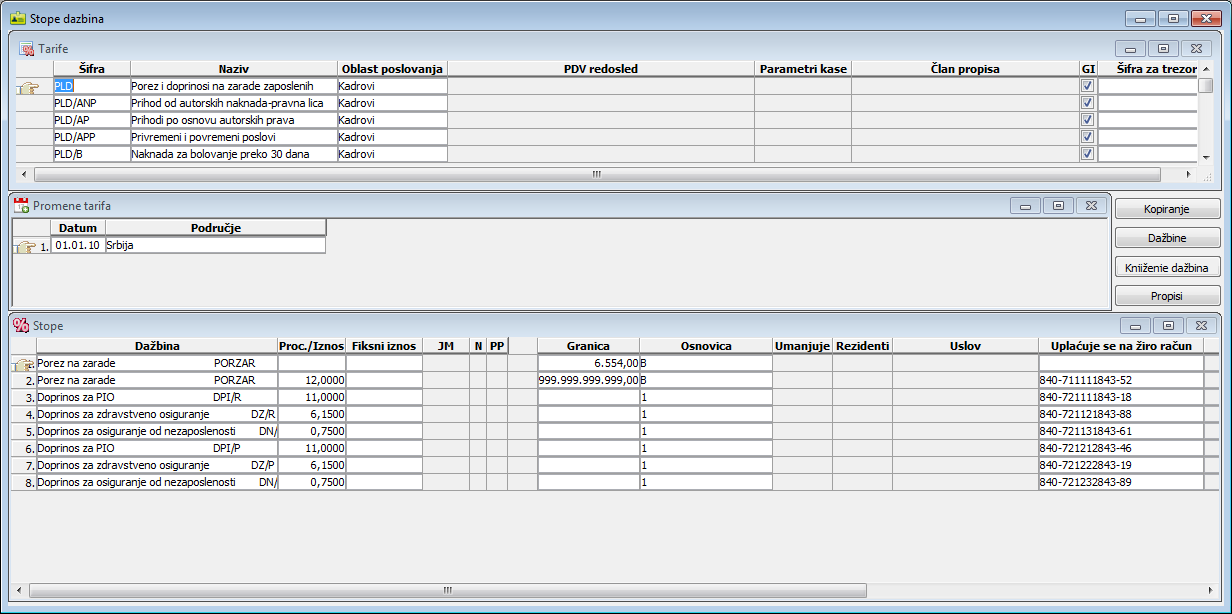The image size is (1232, 614).
Task: Toggle the GI checkbox for the PLD row
Action: click(1087, 86)
